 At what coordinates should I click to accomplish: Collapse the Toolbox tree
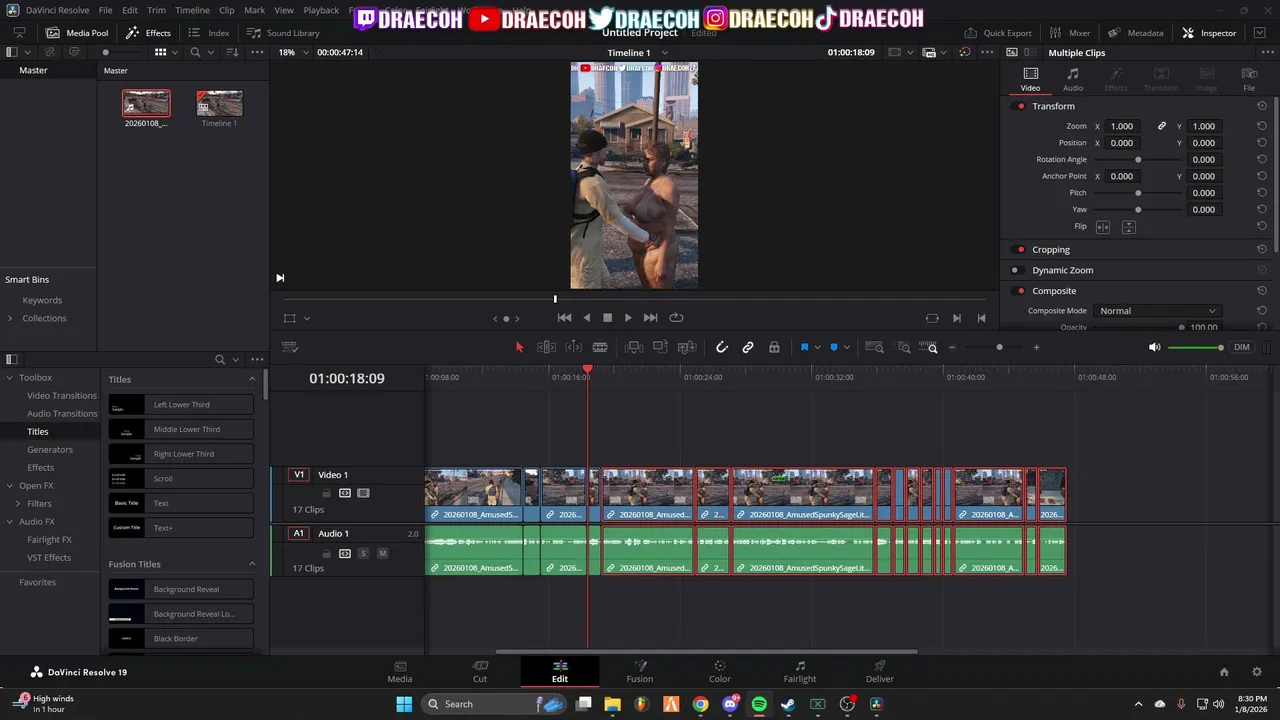coord(10,378)
